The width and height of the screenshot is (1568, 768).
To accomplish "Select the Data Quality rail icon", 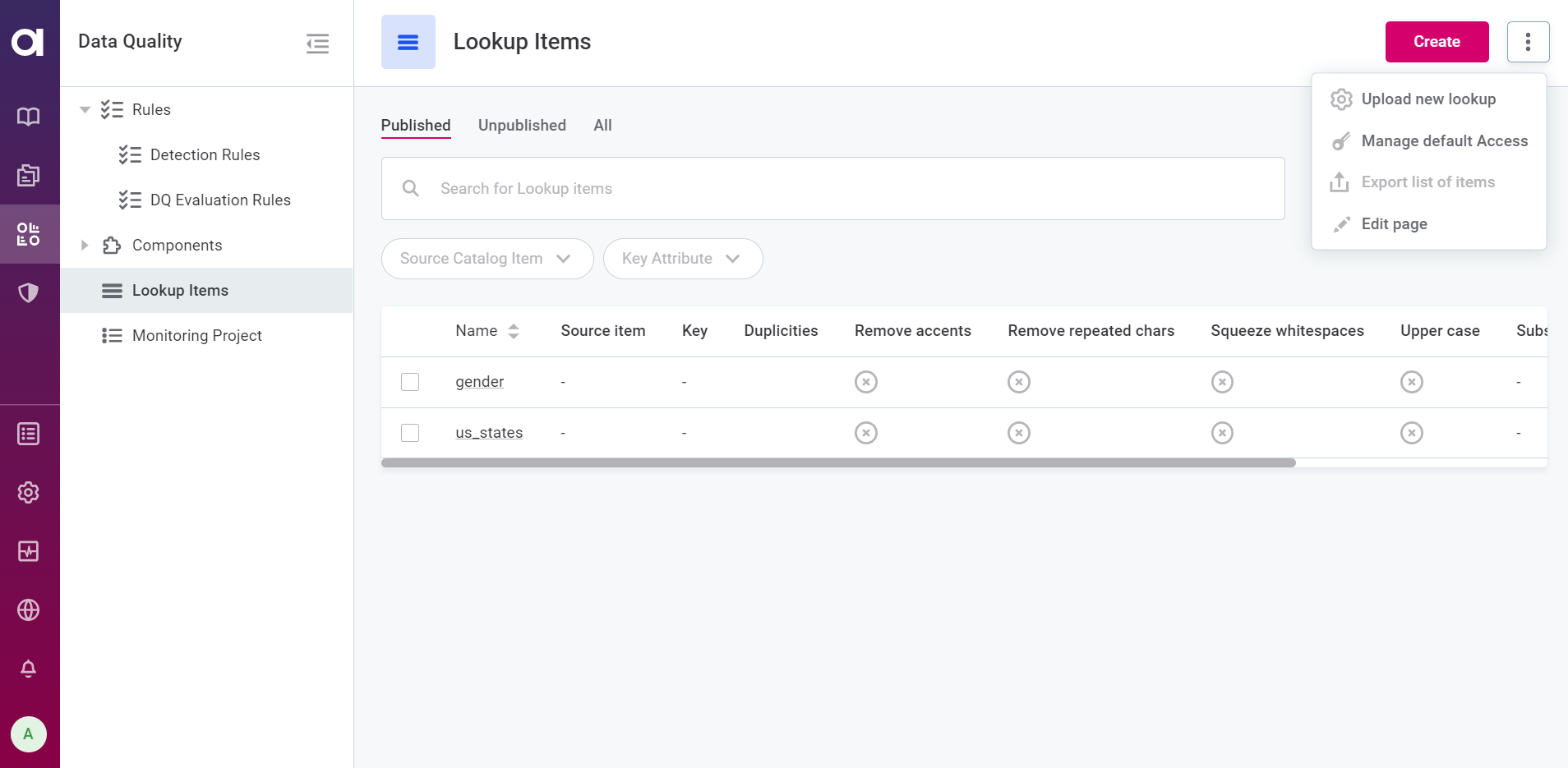I will pyautogui.click(x=29, y=234).
